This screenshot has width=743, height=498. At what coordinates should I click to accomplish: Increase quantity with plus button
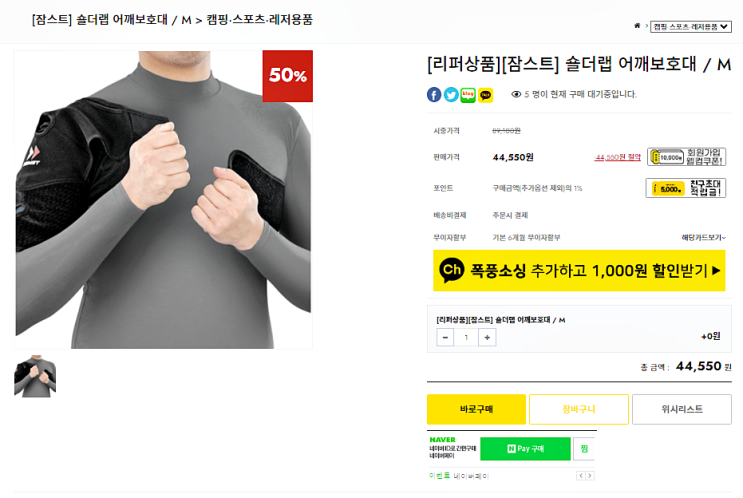pos(487,337)
